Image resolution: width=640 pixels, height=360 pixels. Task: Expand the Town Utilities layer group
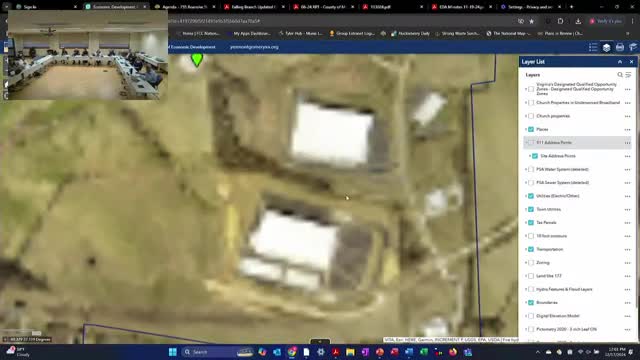(x=526, y=209)
